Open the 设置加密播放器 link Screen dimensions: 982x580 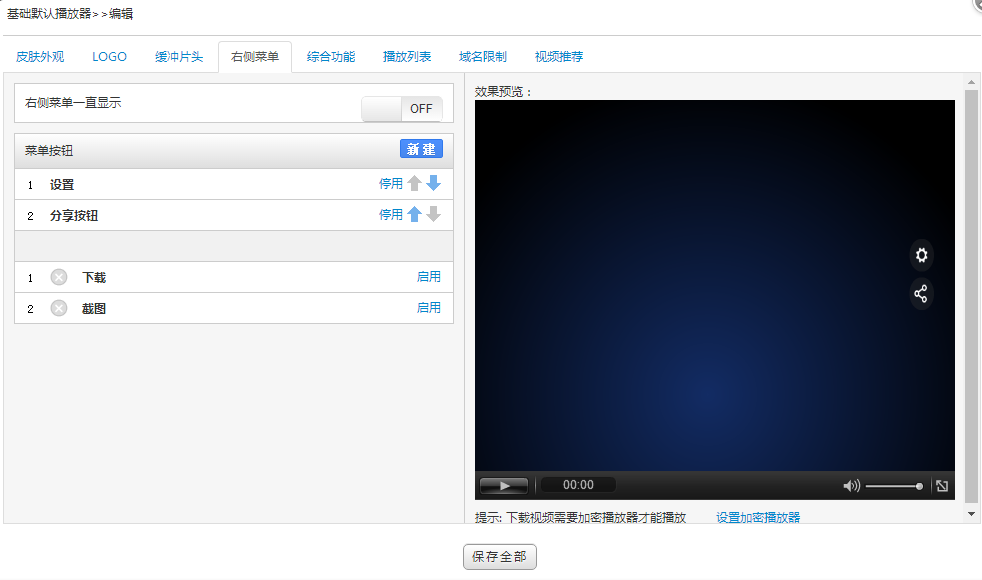point(757,517)
